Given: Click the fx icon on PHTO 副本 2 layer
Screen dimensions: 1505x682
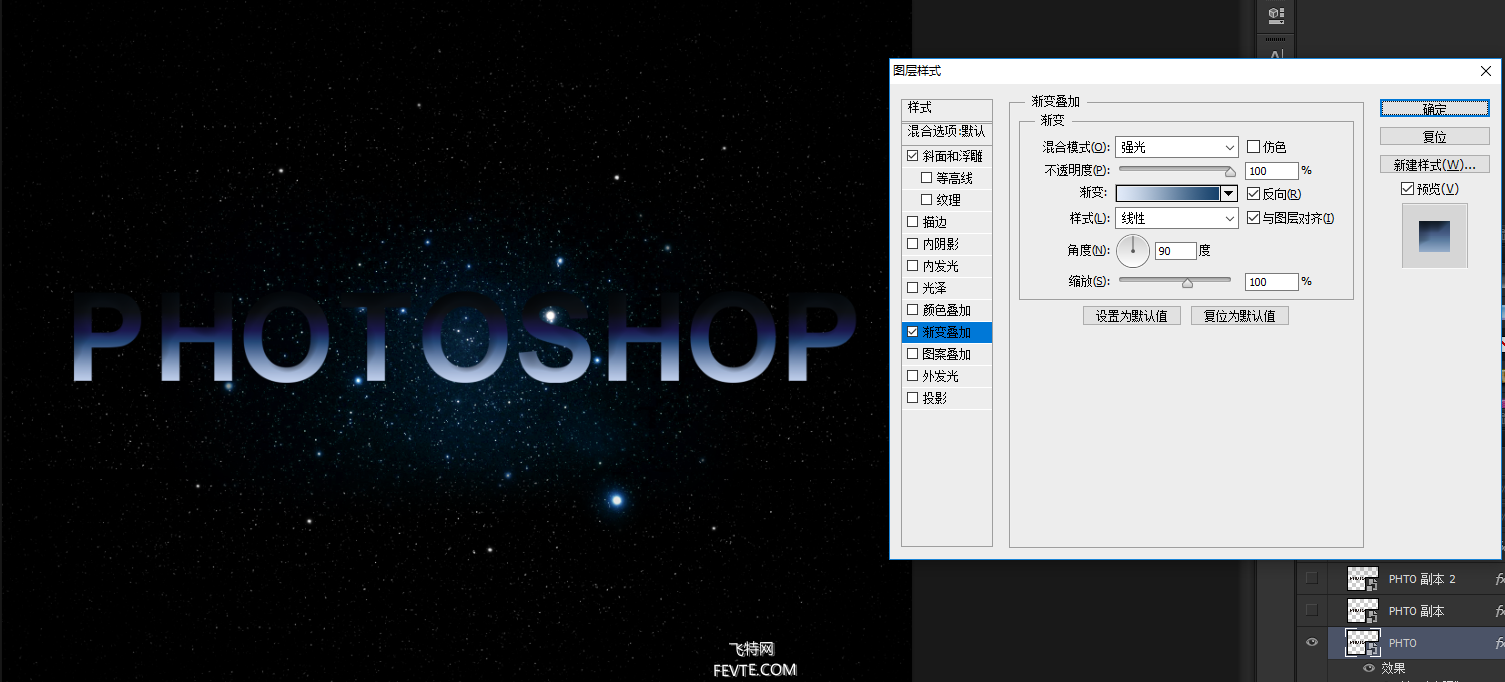Looking at the screenshot, I should click(1500, 579).
